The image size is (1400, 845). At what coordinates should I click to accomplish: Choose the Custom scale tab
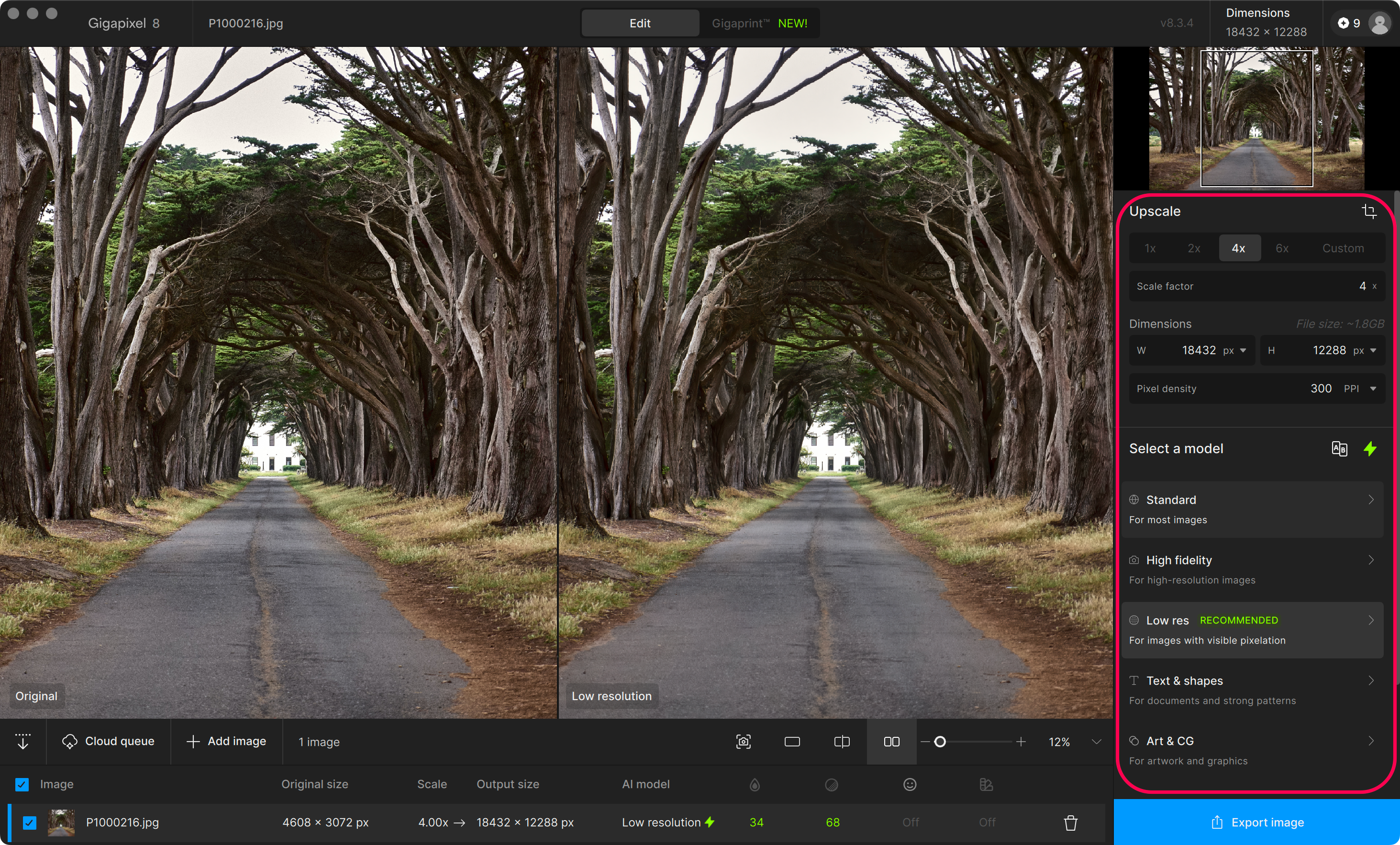click(1343, 248)
